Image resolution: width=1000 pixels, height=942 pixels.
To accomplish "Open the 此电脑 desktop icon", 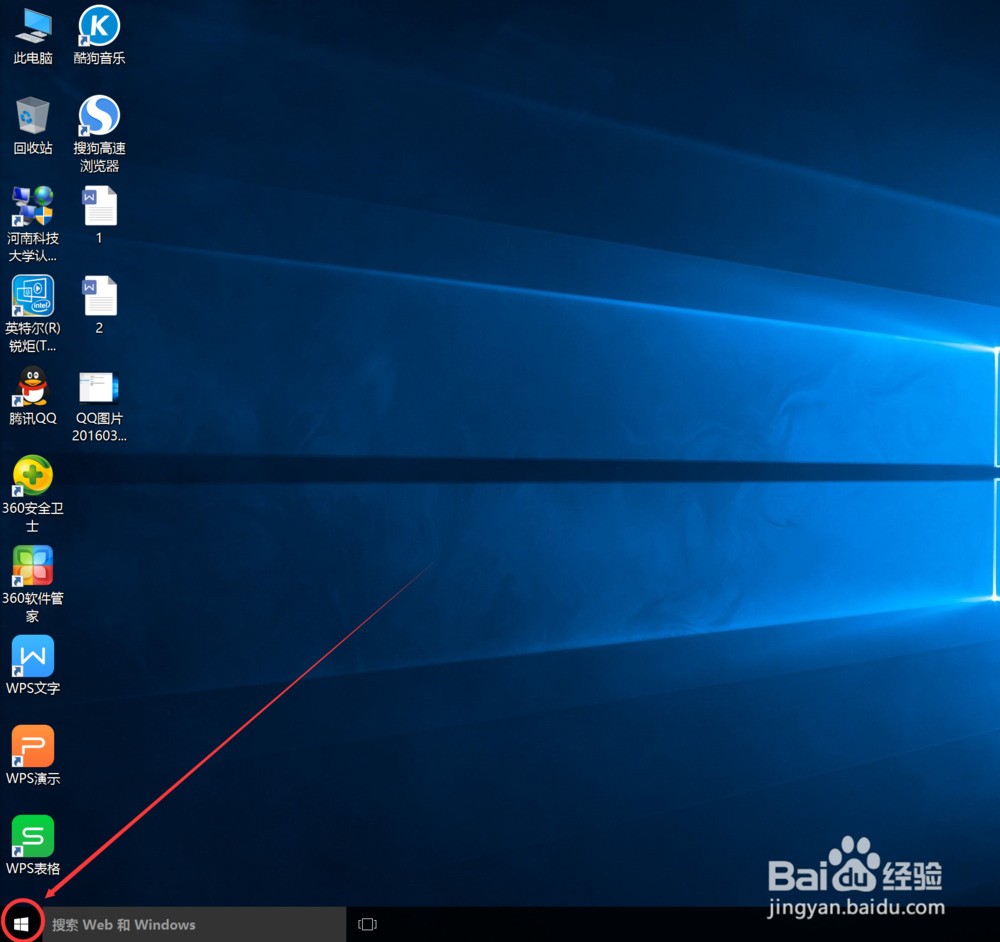I will [x=33, y=27].
